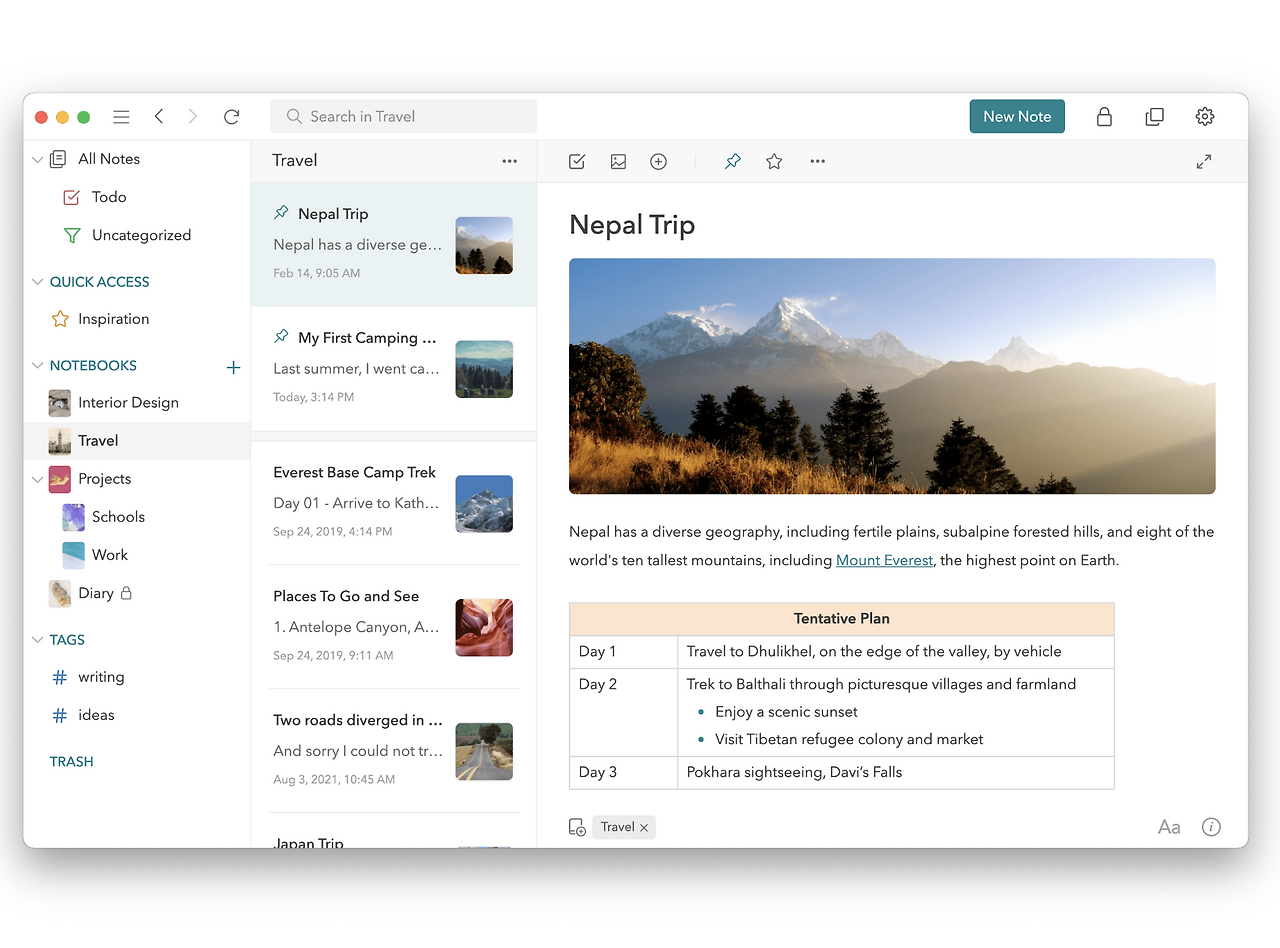Viewport: 1280px width, 948px height.
Task: Insert an image into the note
Action: (618, 161)
